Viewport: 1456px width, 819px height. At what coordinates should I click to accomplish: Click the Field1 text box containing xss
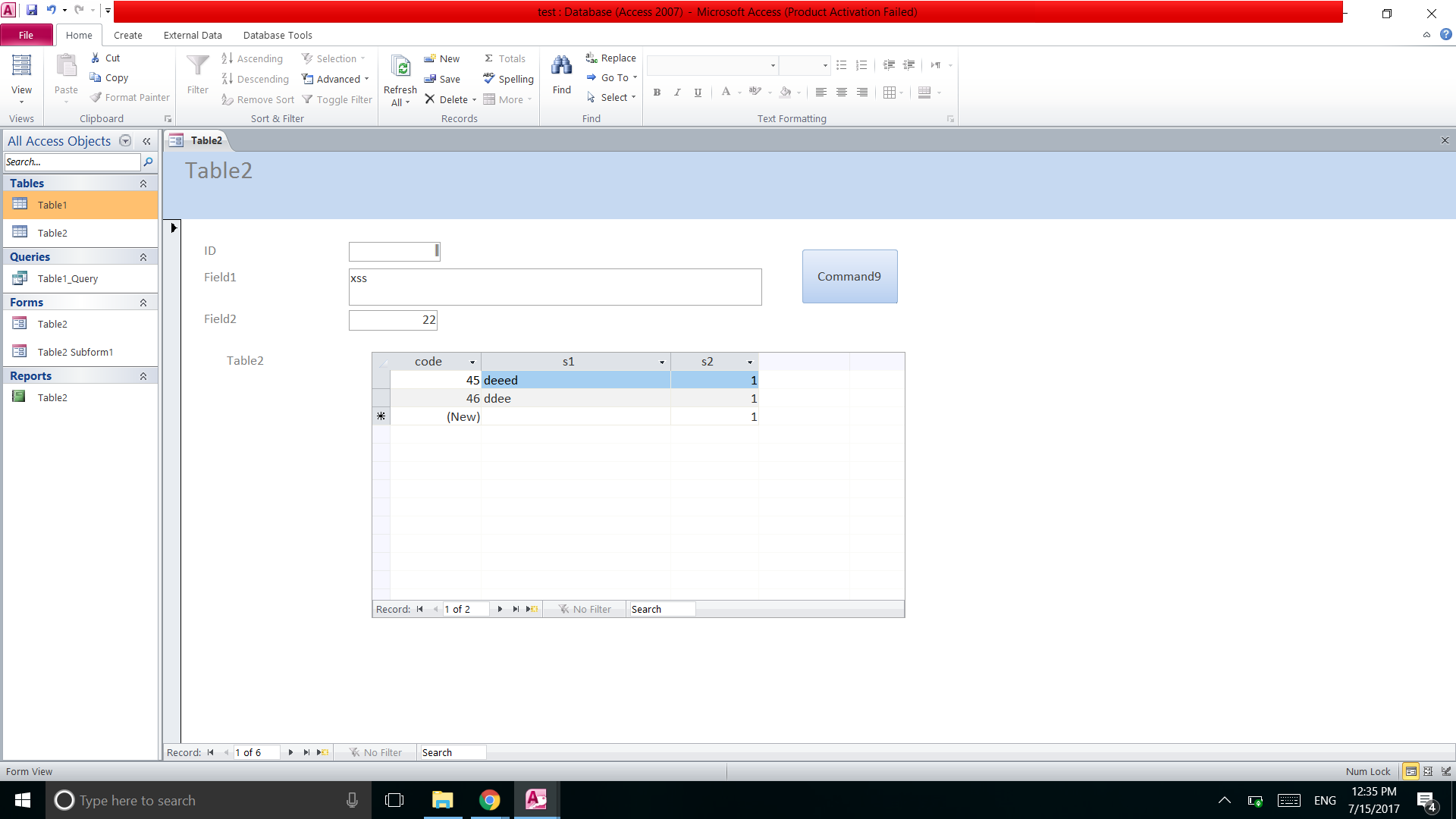(x=555, y=287)
